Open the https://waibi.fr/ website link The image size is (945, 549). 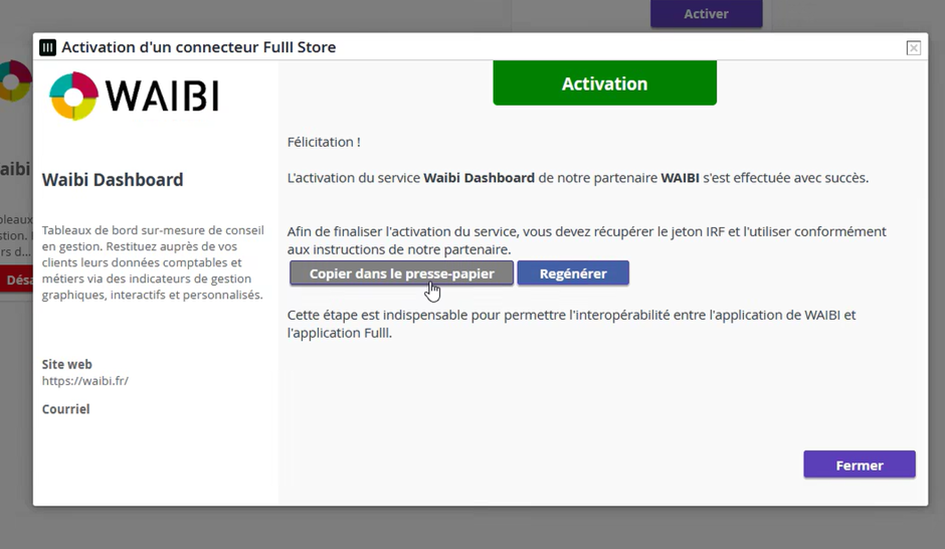pyautogui.click(x=85, y=381)
